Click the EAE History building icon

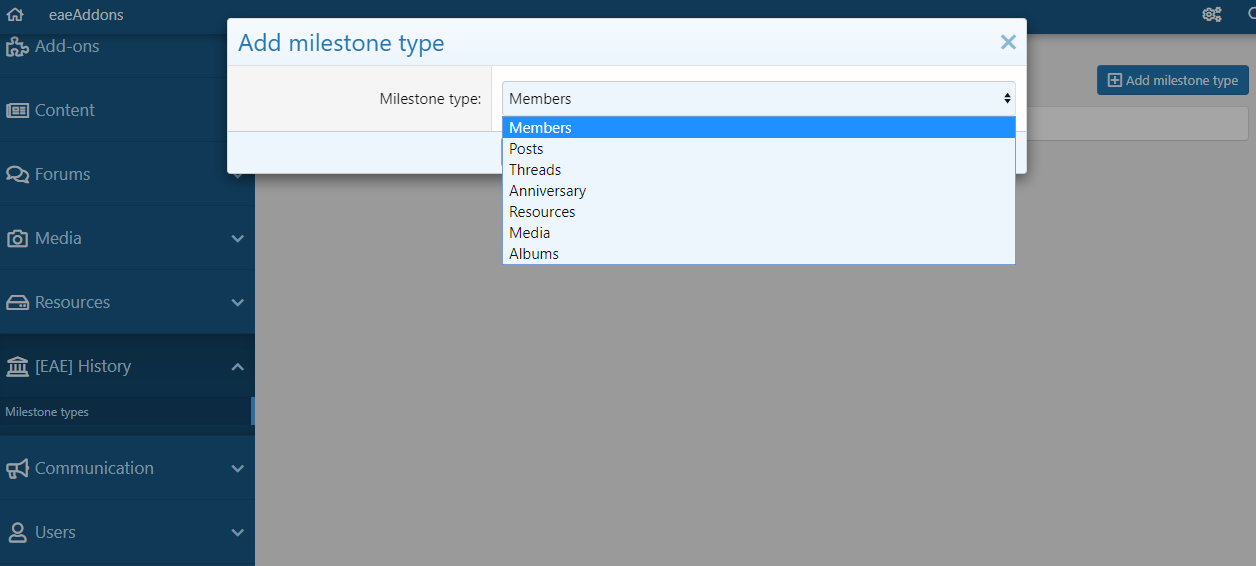(17, 366)
